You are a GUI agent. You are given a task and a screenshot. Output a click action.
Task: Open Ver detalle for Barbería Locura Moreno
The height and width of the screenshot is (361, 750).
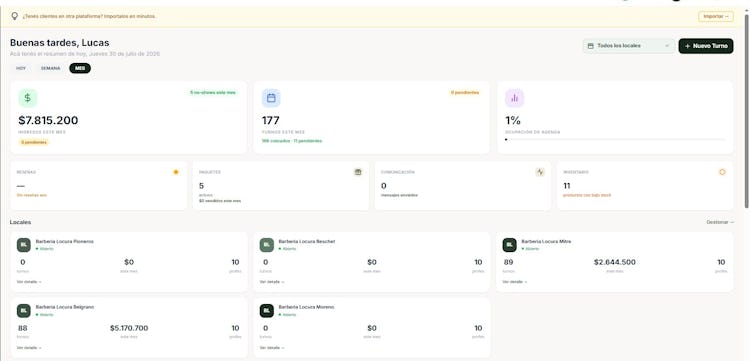[272, 348]
